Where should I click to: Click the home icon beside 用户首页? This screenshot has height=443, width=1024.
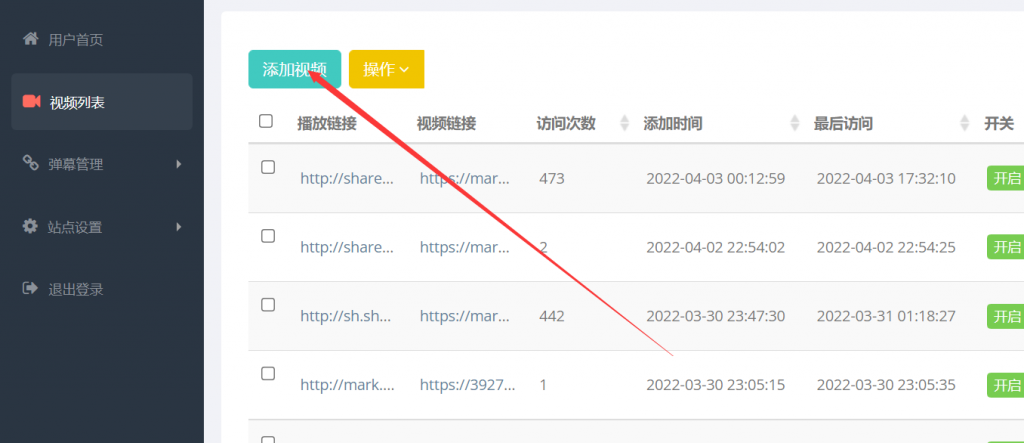pyautogui.click(x=31, y=39)
